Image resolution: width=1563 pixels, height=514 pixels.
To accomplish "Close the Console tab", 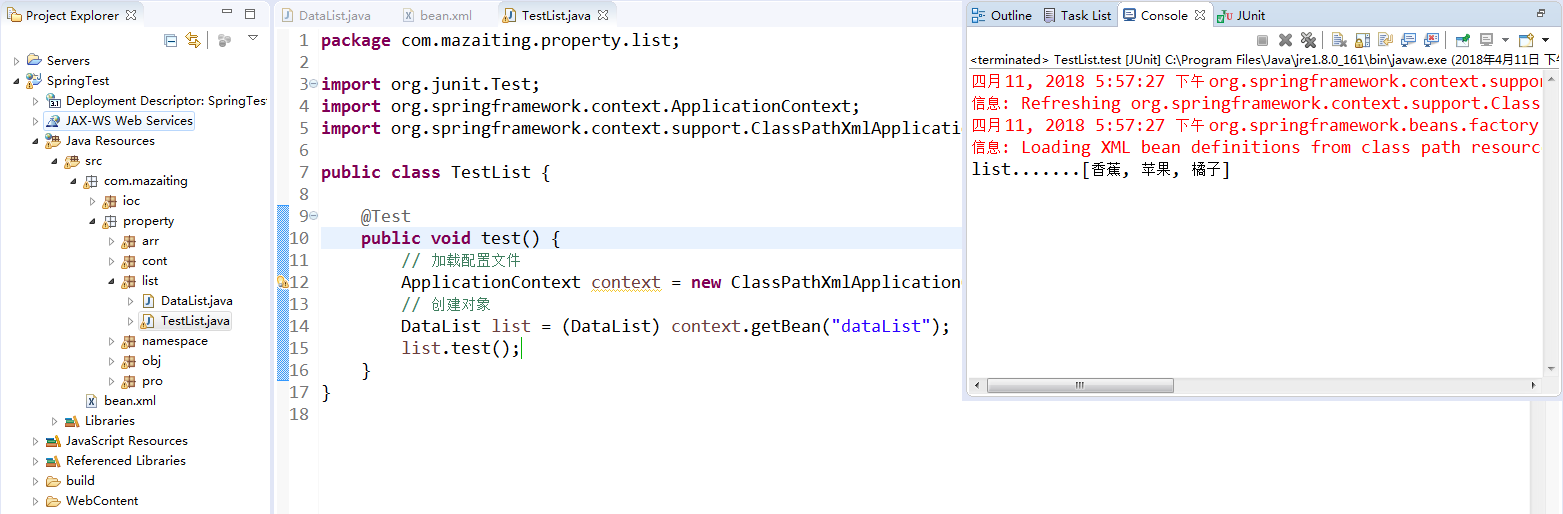I will click(x=1200, y=15).
